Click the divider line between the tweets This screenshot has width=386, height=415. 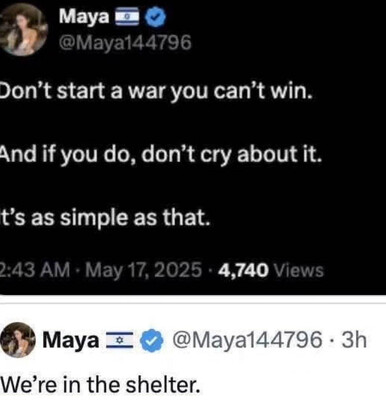[193, 303]
